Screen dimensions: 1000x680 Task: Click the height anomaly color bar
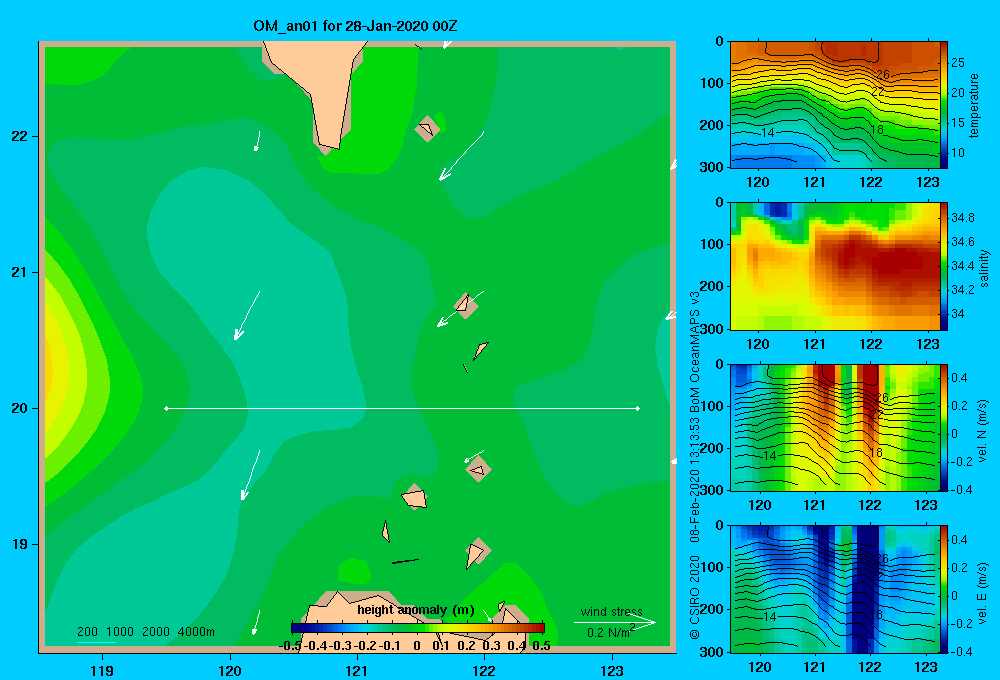coord(418,628)
